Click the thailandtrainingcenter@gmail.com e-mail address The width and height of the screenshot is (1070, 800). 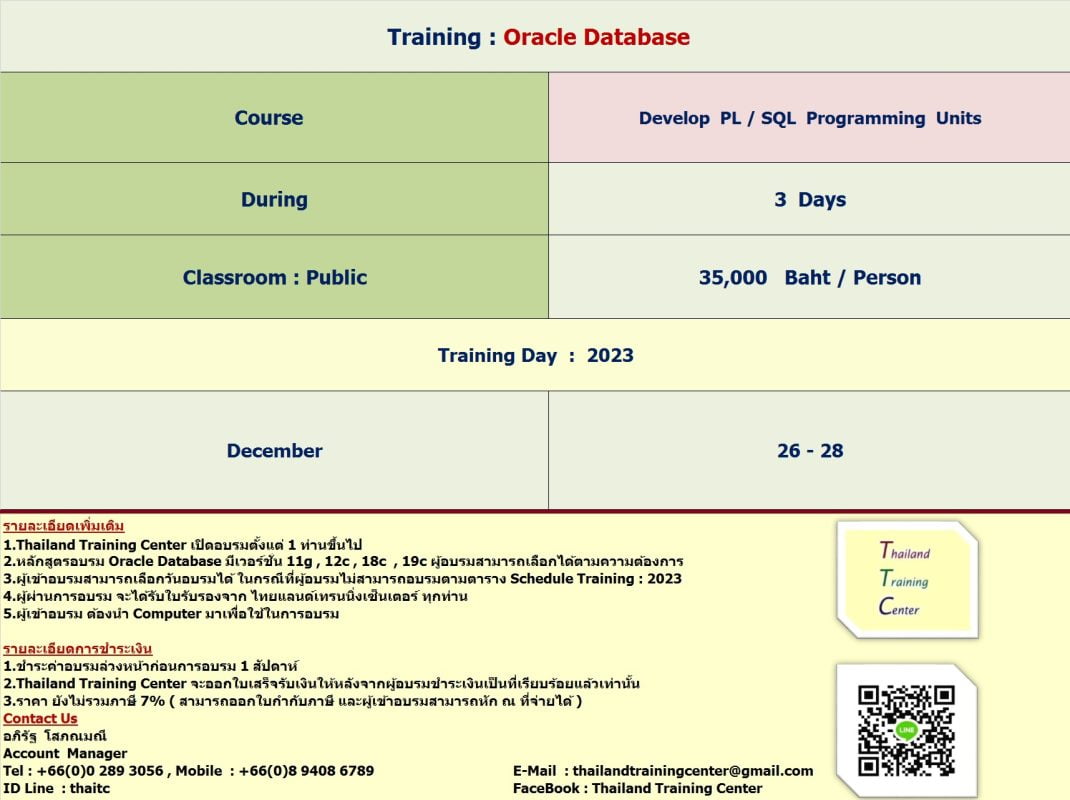(x=693, y=771)
